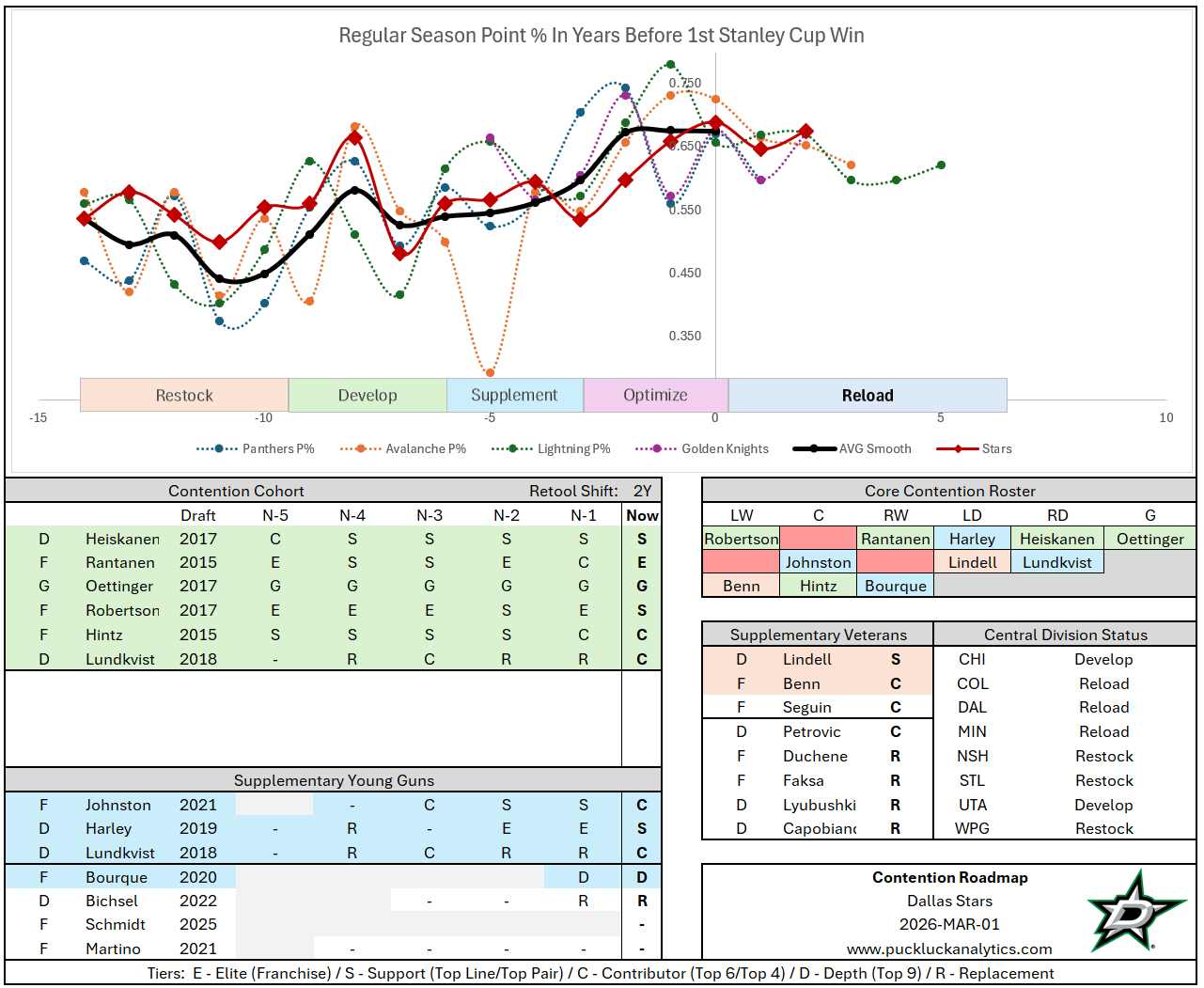Image resolution: width=1204 pixels, height=988 pixels.
Task: Select the Johnston row in Young Guns
Action: pos(118,805)
